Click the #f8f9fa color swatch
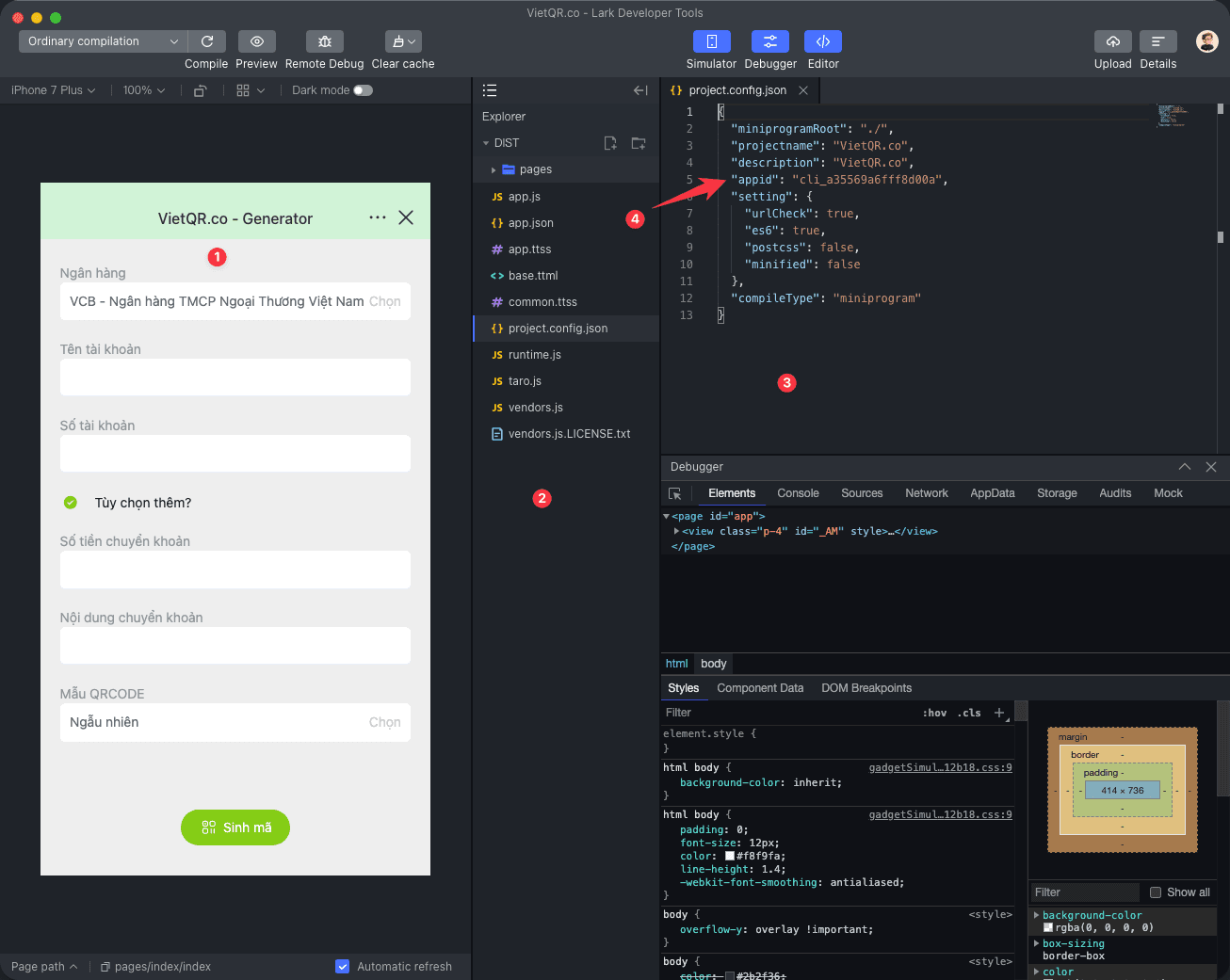This screenshot has height=980, width=1230. coord(730,857)
